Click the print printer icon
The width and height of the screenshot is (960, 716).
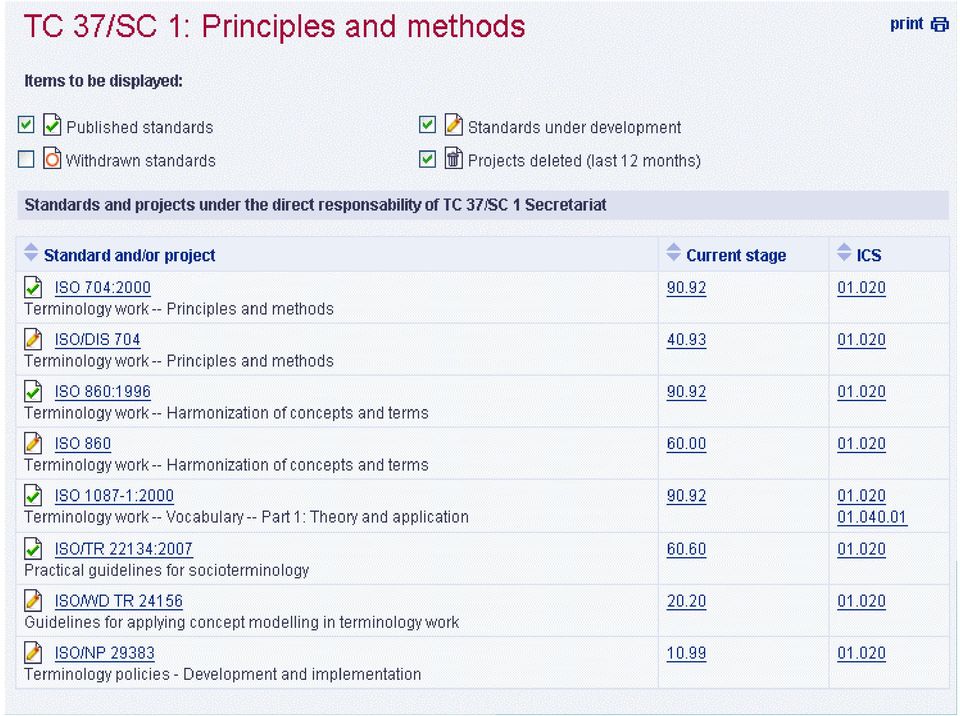939,24
